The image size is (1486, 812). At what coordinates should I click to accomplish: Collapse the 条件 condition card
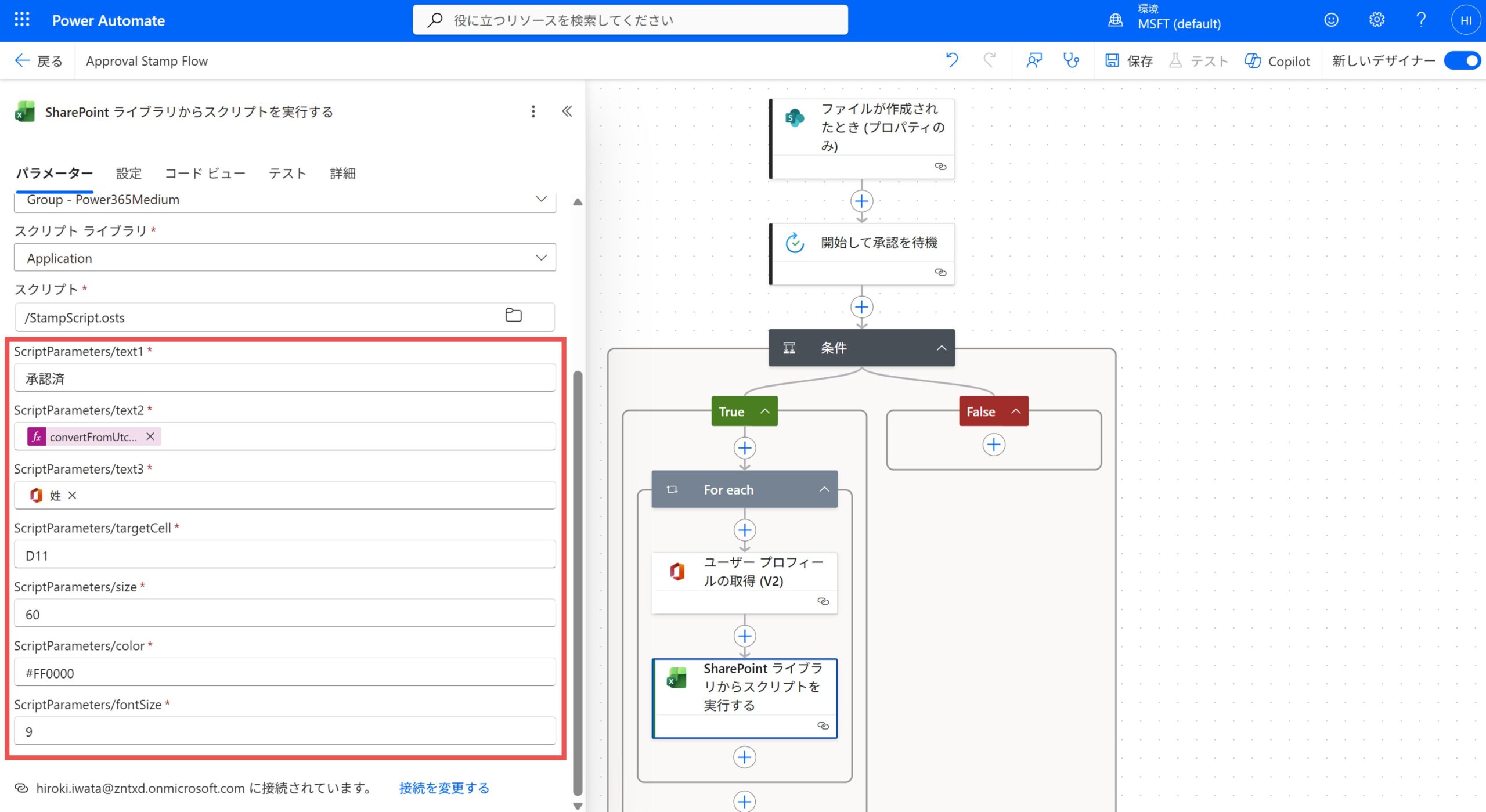click(942, 347)
